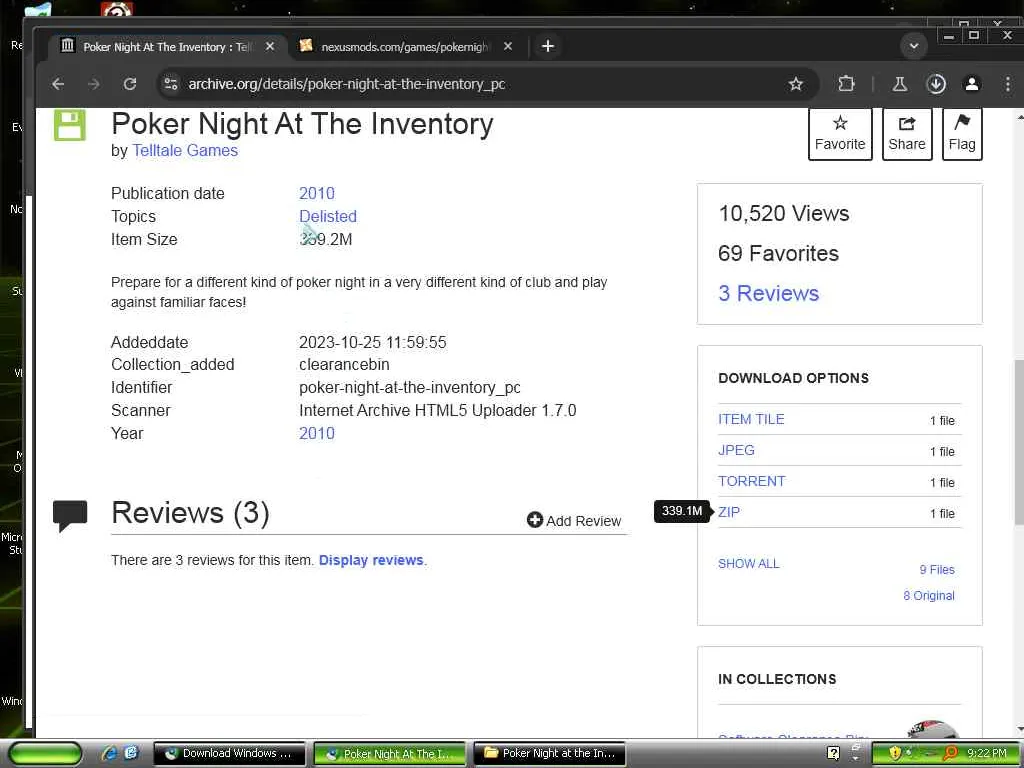The height and width of the screenshot is (768, 1024).
Task: Select the Poker Night At The Inventory tab
Action: point(167,46)
